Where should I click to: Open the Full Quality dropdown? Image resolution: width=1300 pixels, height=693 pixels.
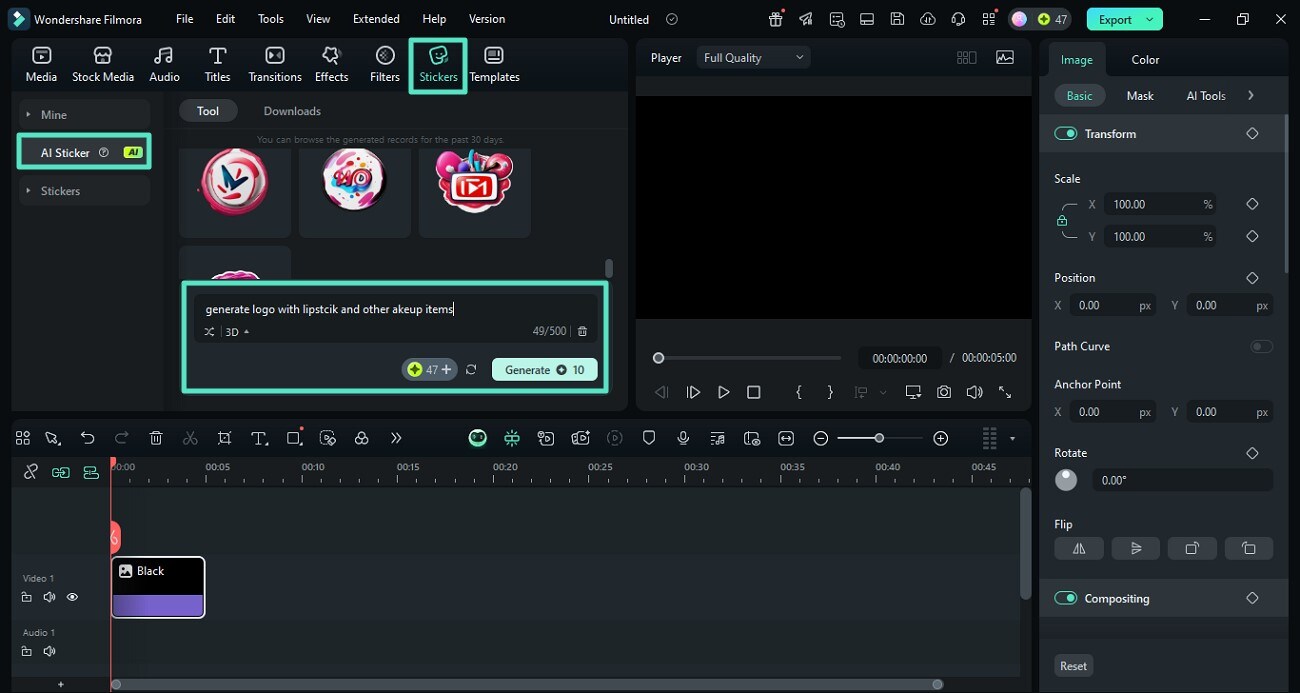(753, 58)
